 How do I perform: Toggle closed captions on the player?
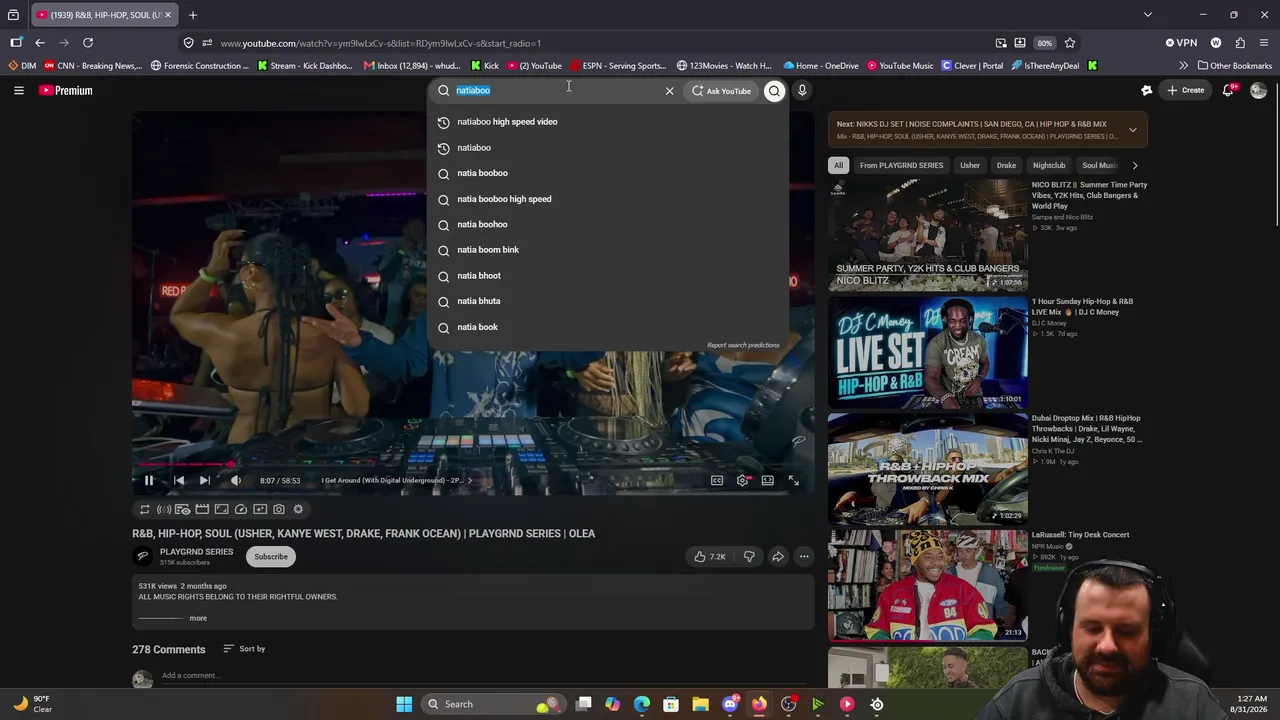[x=717, y=481]
